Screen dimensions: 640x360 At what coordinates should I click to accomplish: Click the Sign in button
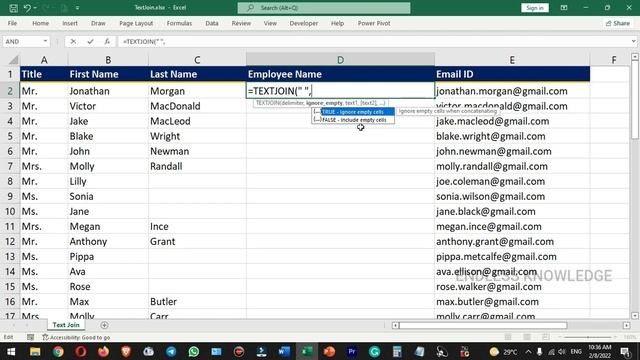[x=534, y=8]
